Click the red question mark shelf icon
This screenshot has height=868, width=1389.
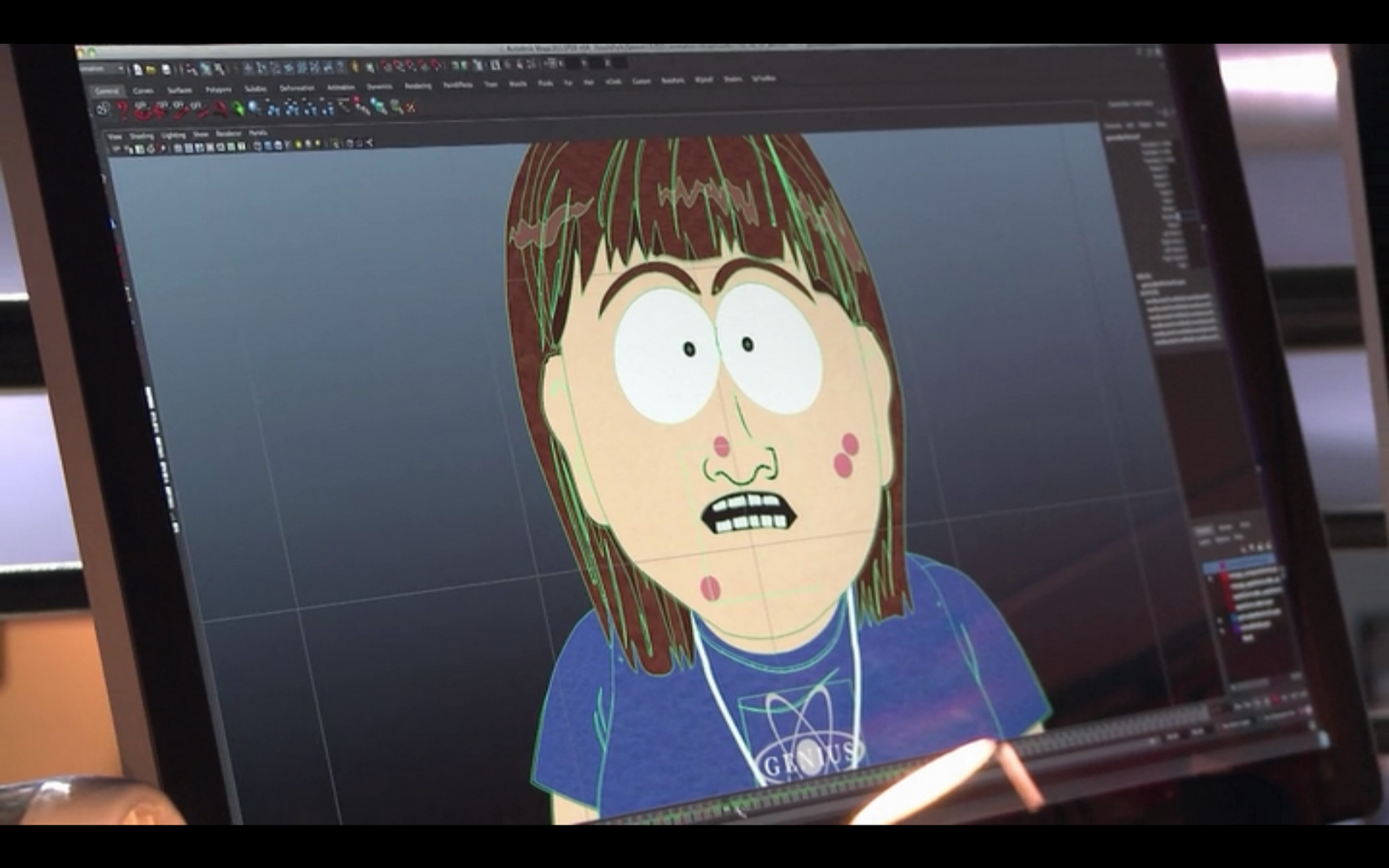122,109
